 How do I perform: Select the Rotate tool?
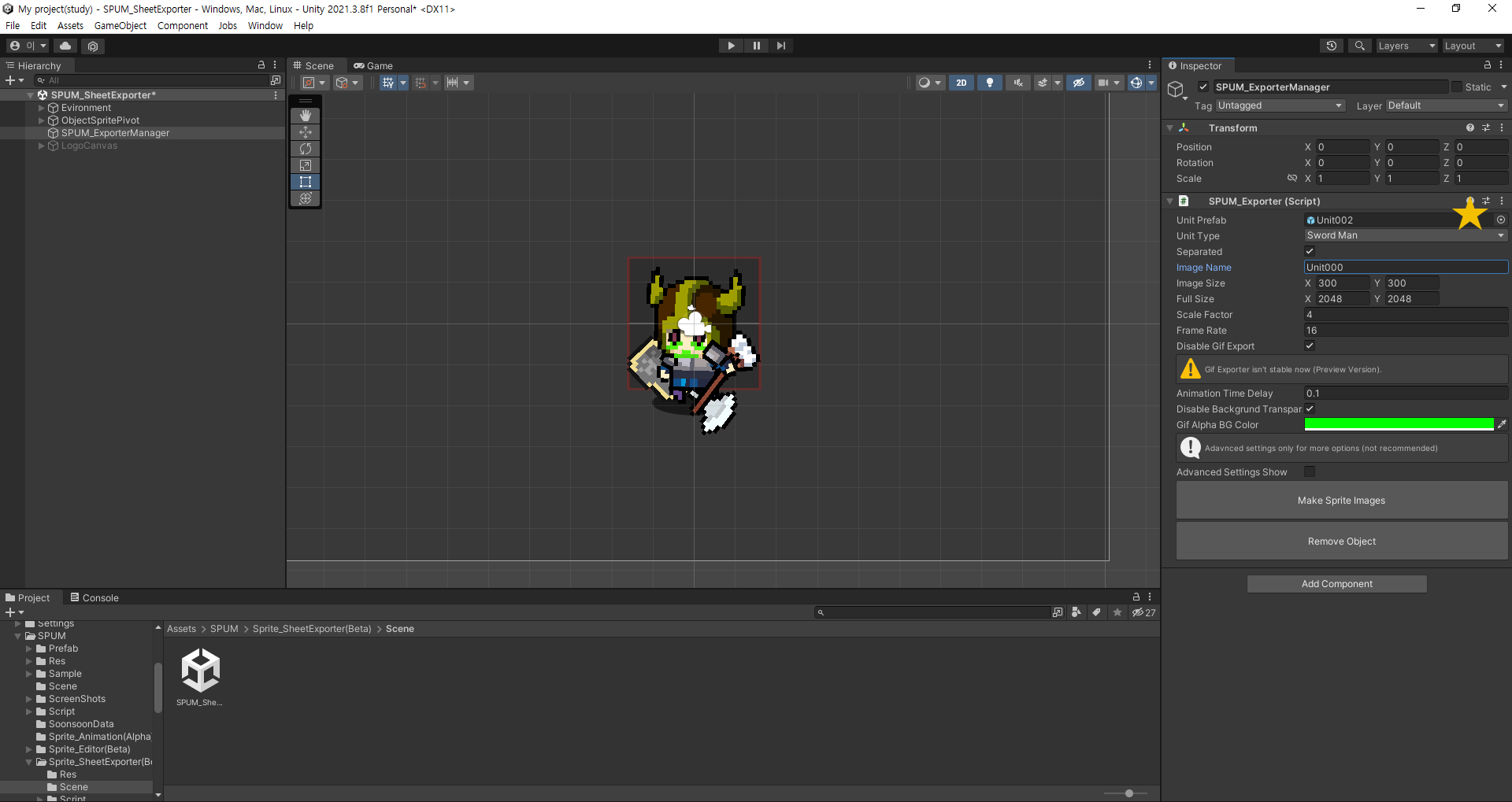coord(306,149)
